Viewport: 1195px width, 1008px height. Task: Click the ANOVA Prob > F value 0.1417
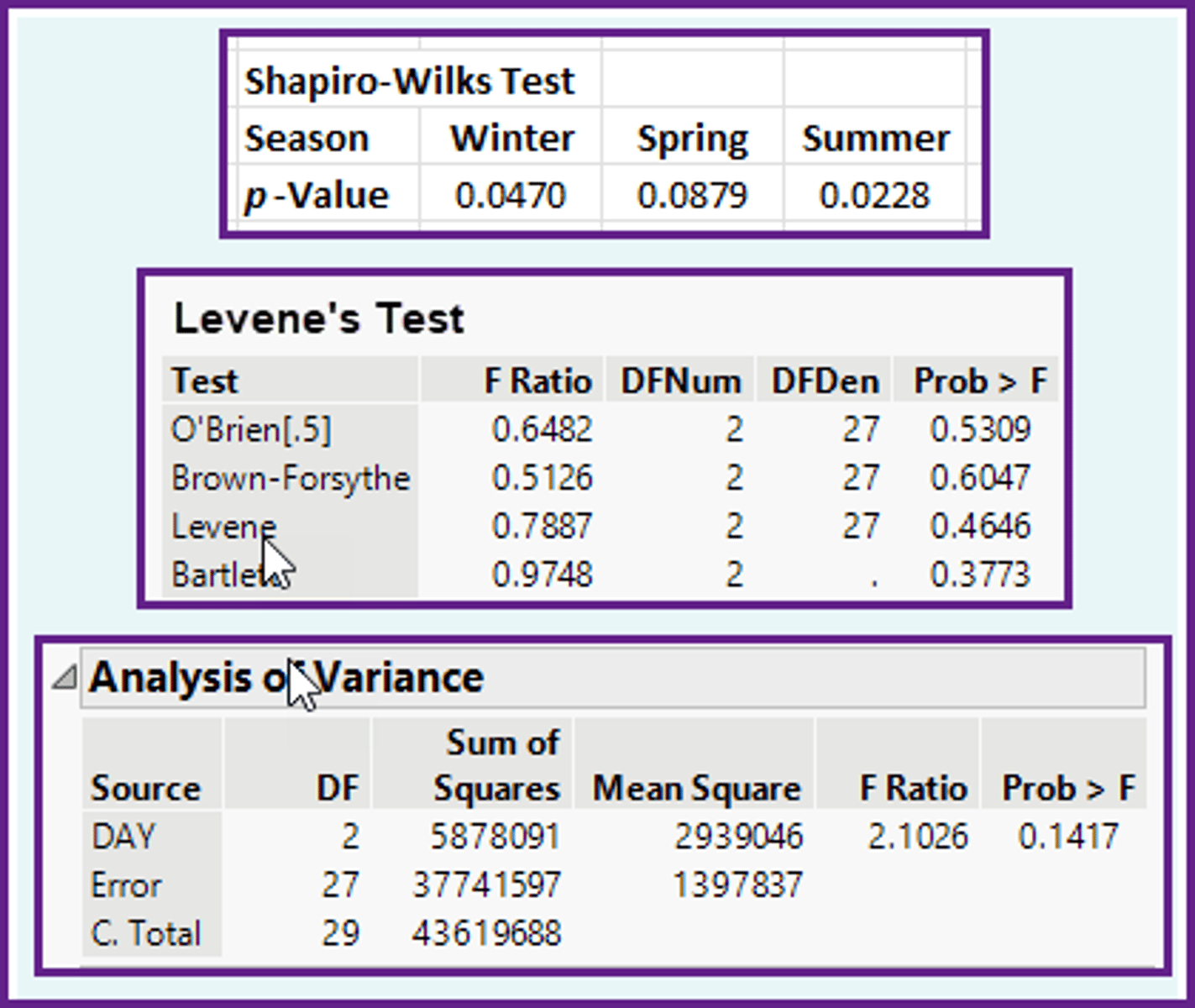pos(1068,837)
